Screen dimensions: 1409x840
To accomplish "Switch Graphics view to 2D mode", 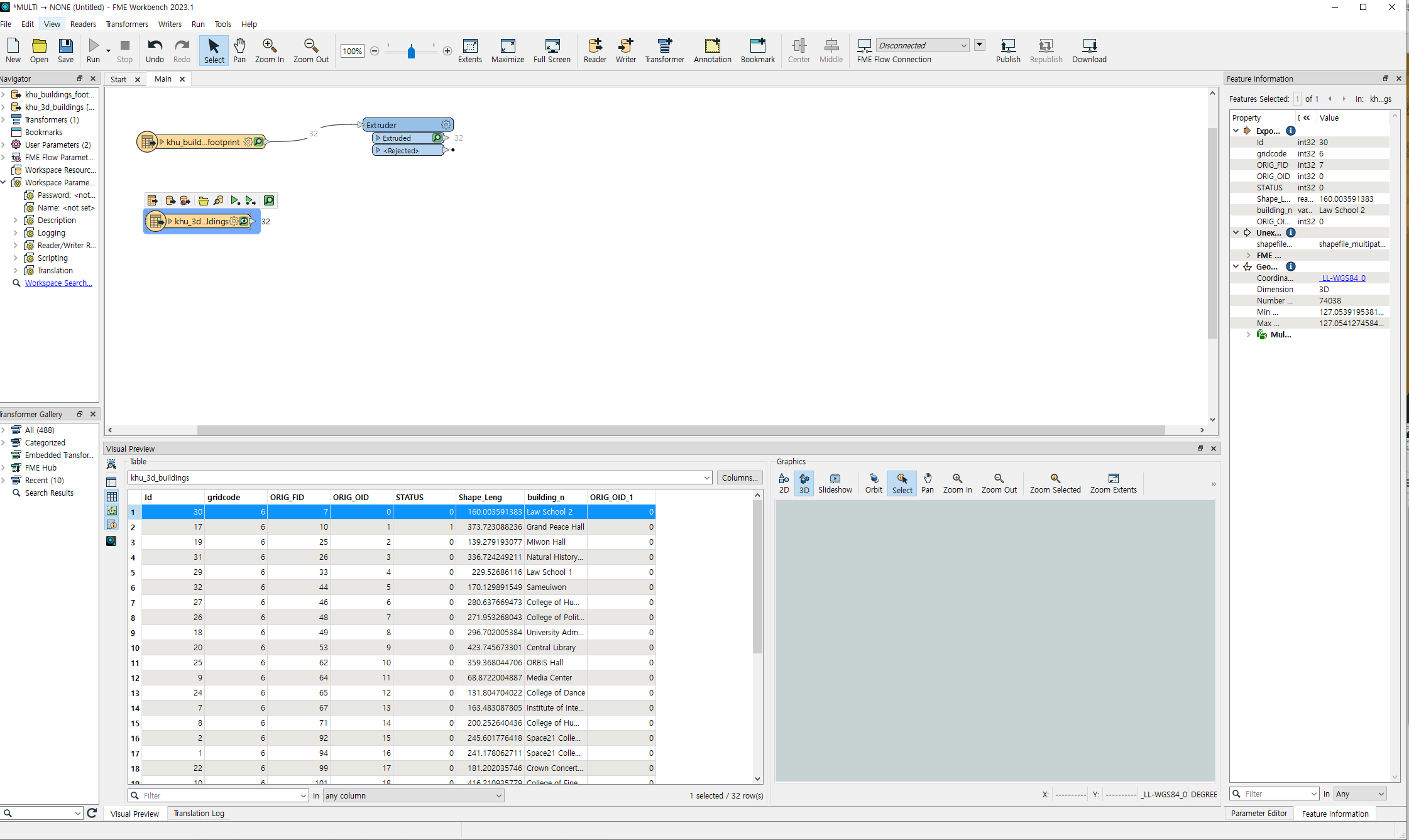I will click(784, 483).
